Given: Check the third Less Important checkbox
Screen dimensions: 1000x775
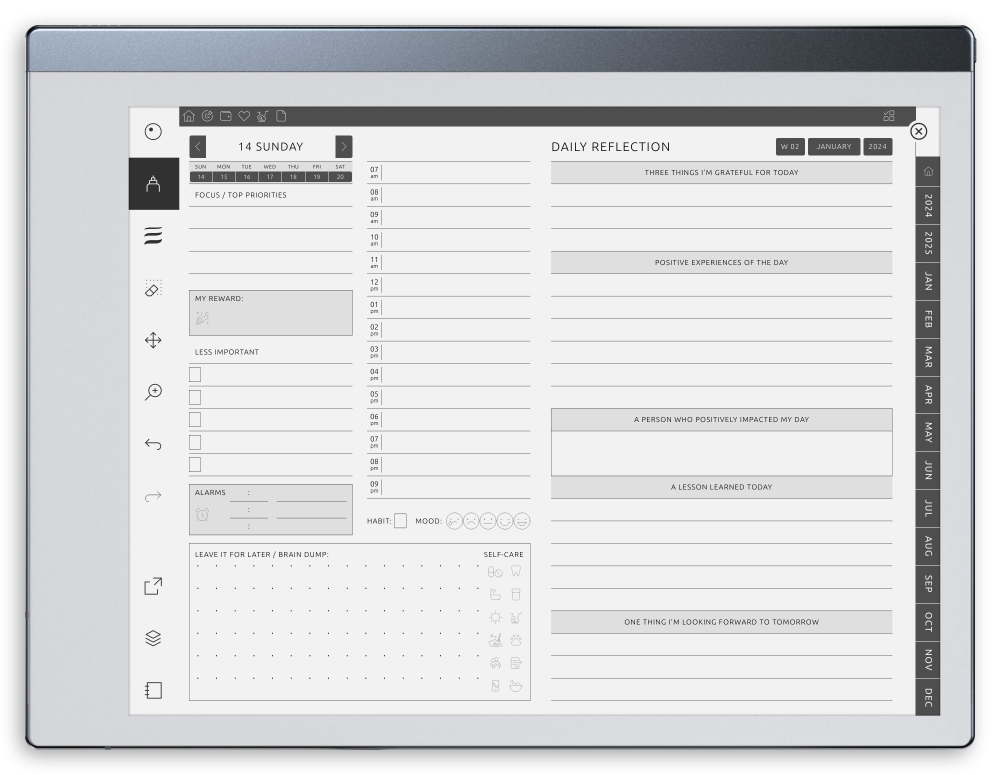Looking at the screenshot, I should click(195, 420).
